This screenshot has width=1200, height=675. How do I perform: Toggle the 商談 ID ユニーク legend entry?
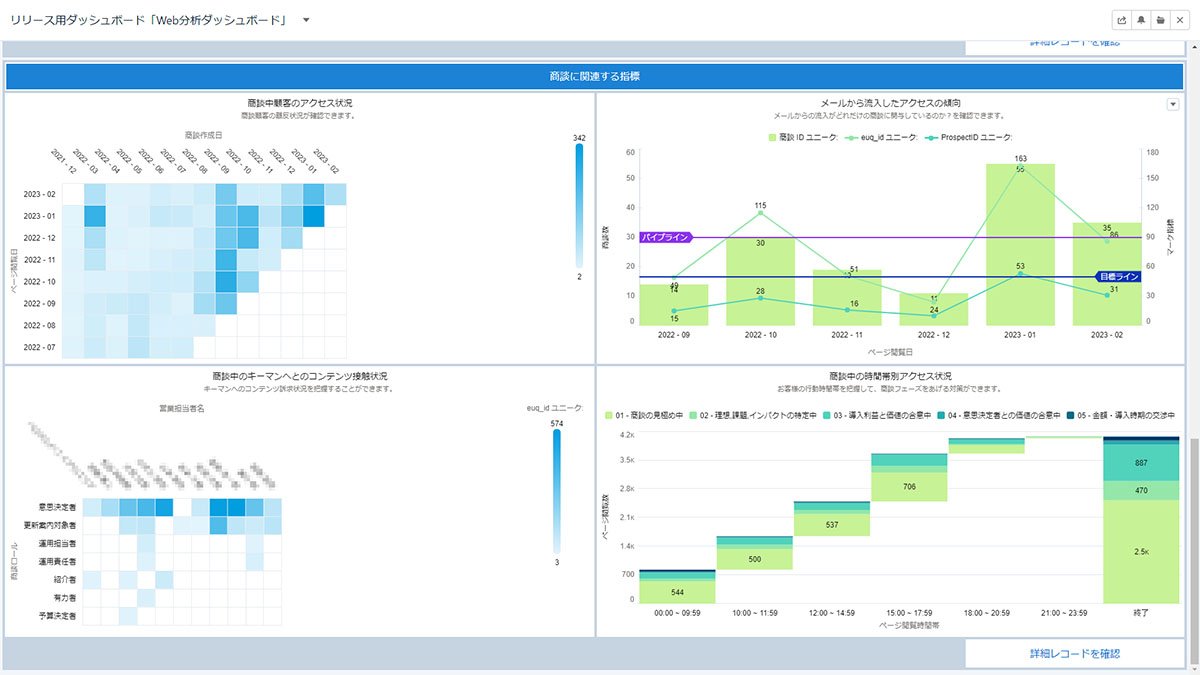click(x=804, y=137)
